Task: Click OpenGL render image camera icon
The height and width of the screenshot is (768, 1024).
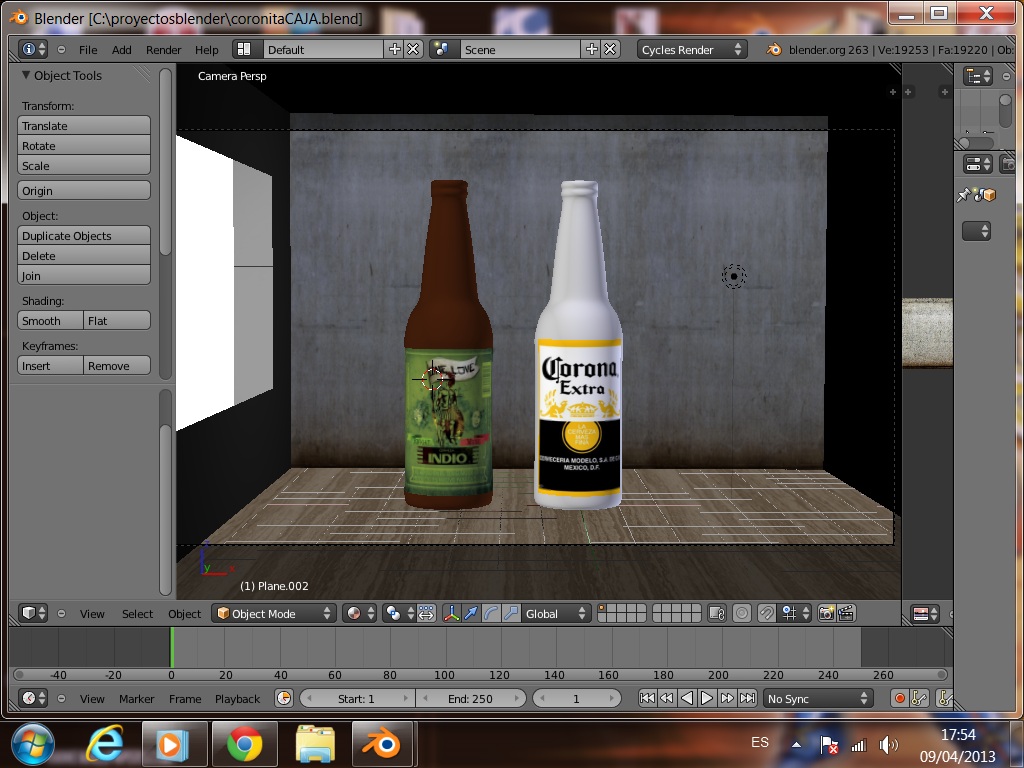Action: click(x=826, y=613)
